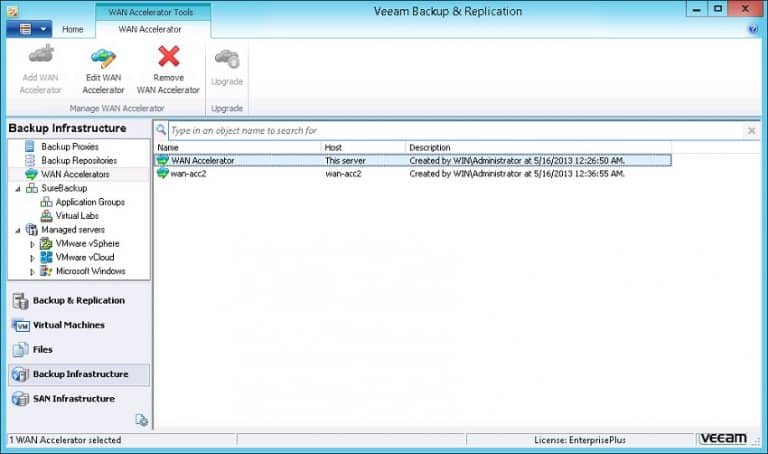The image size is (768, 454).
Task: Select Application Groups icon in tree
Action: pos(46,202)
